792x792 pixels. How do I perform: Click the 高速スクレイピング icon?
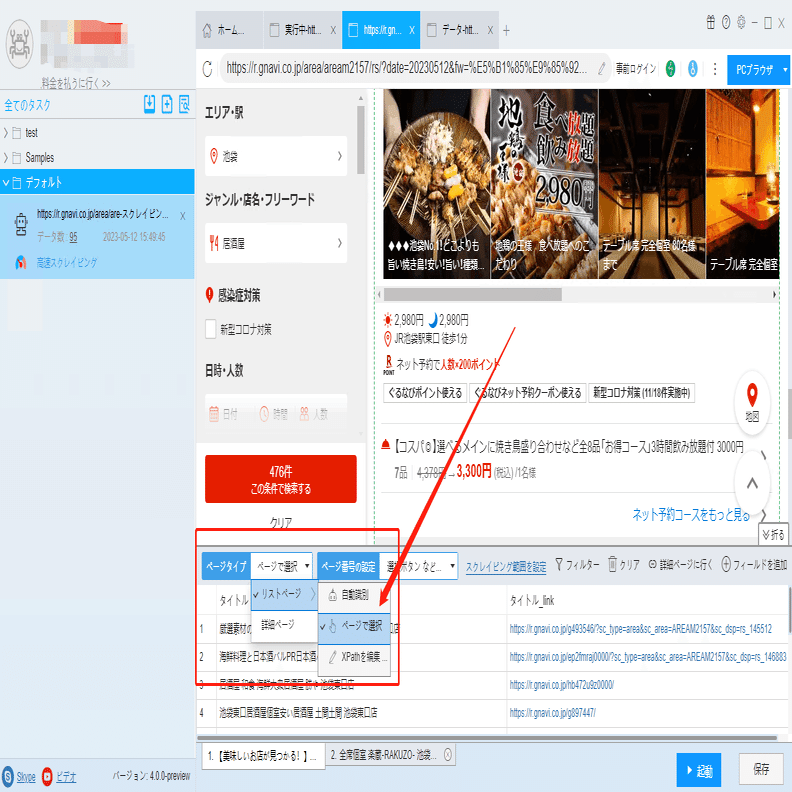(21, 262)
